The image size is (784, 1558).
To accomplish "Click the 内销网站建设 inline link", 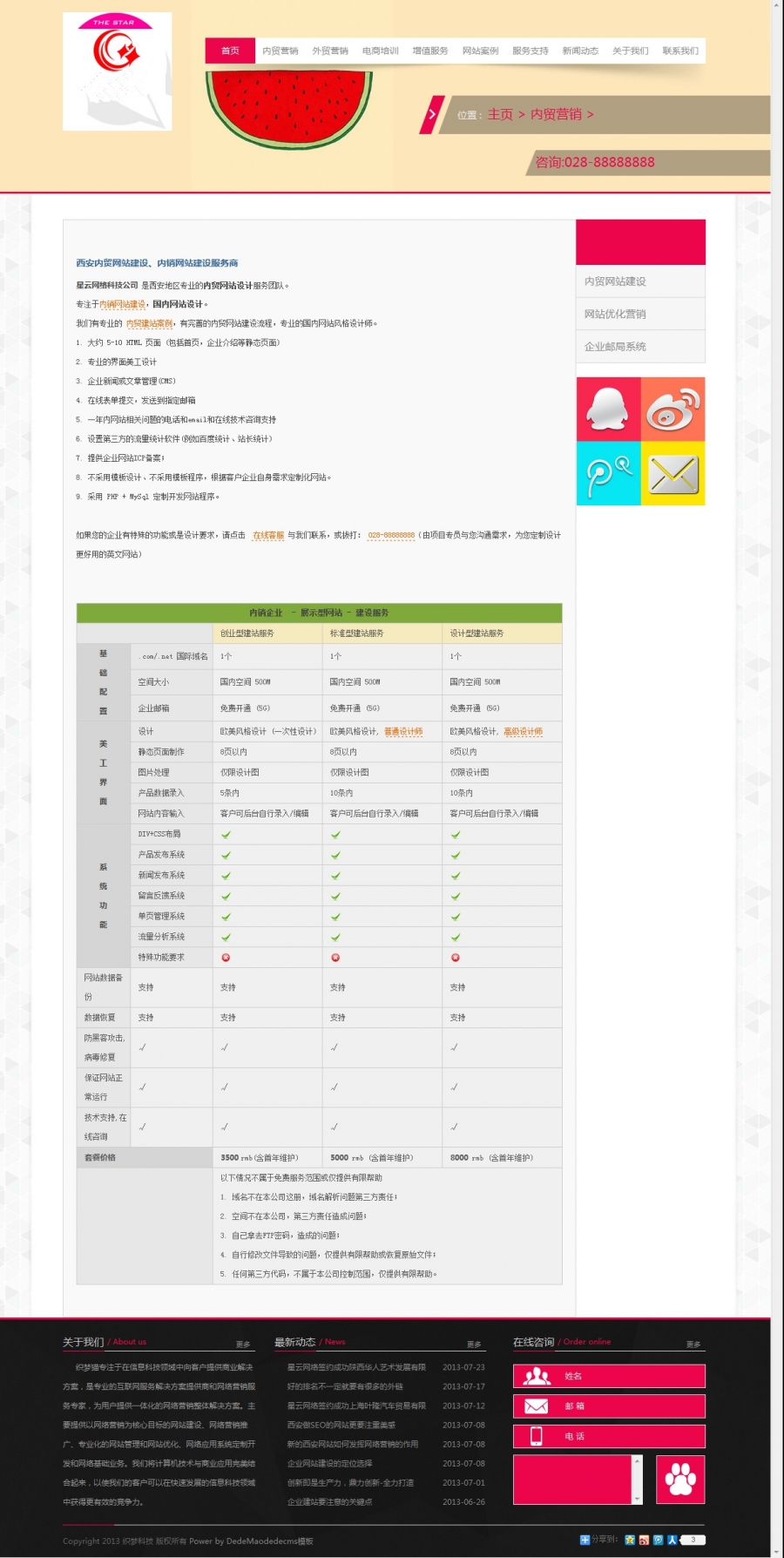I will pos(123,304).
